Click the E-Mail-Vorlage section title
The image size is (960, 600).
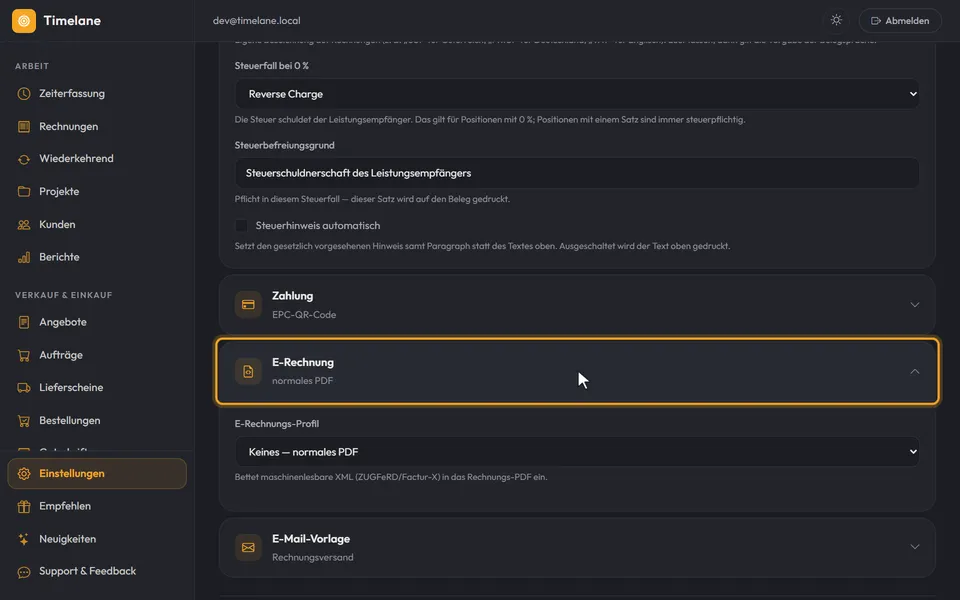point(311,539)
